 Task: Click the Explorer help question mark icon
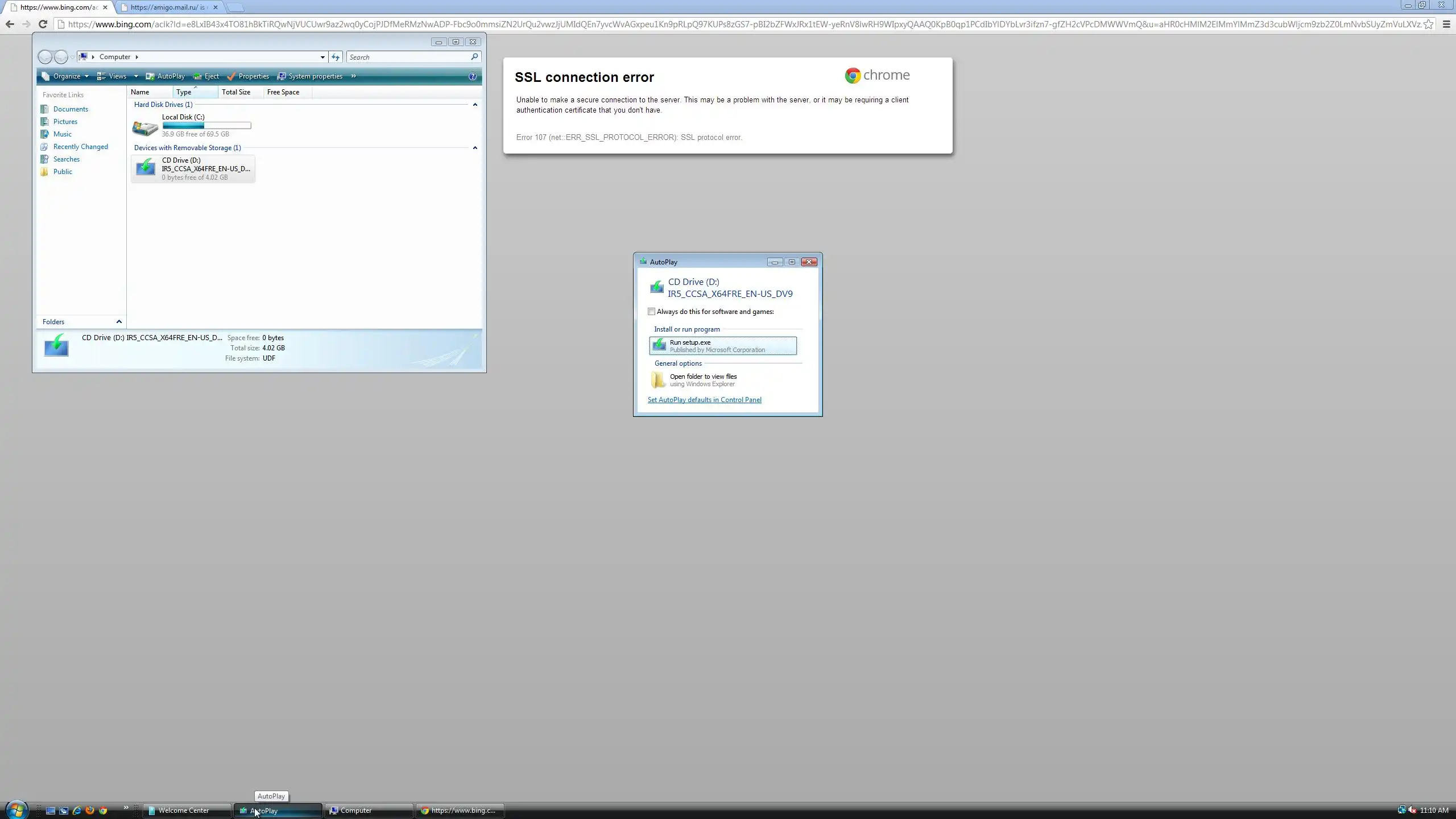click(472, 76)
